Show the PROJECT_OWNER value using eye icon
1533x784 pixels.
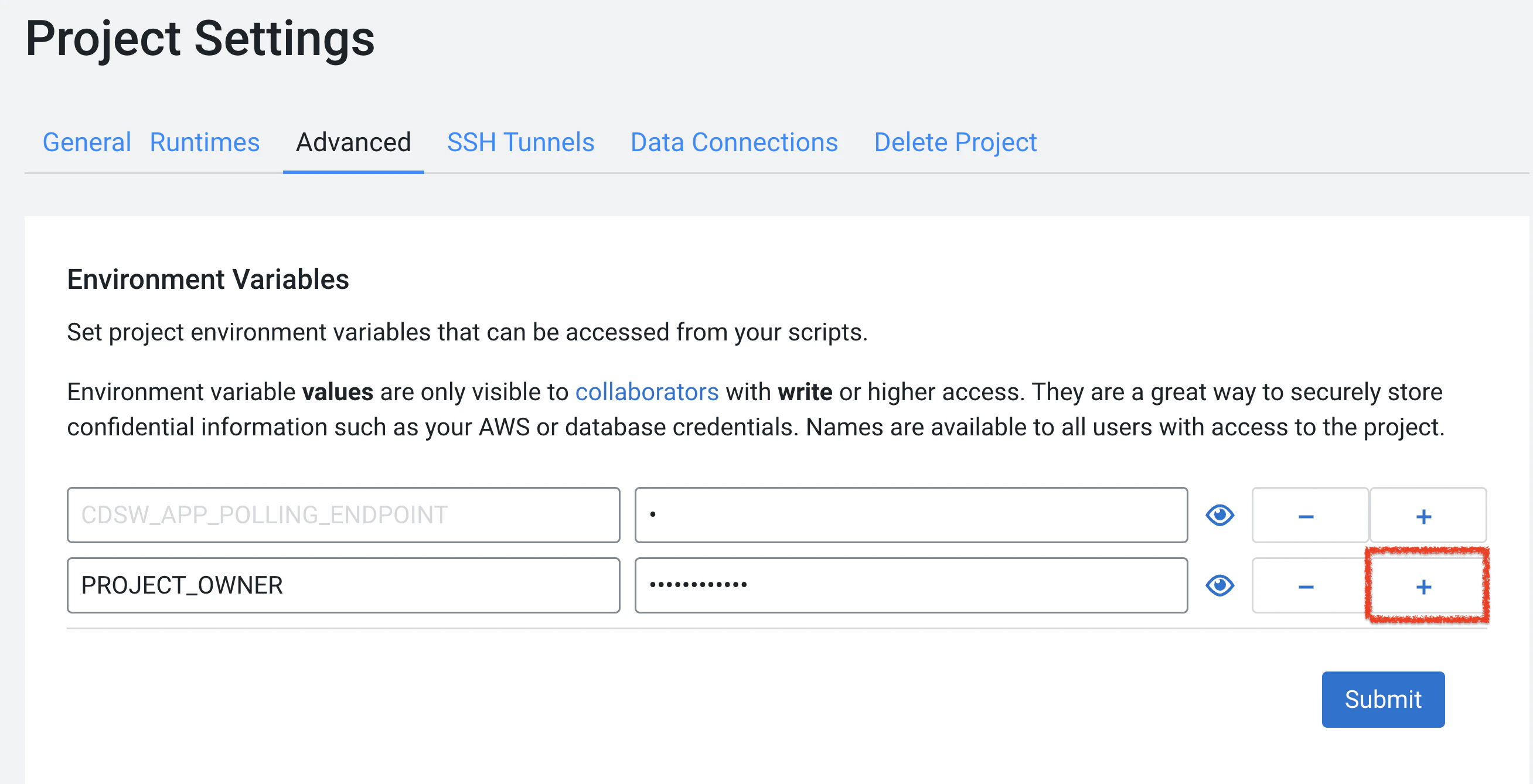[x=1219, y=586]
